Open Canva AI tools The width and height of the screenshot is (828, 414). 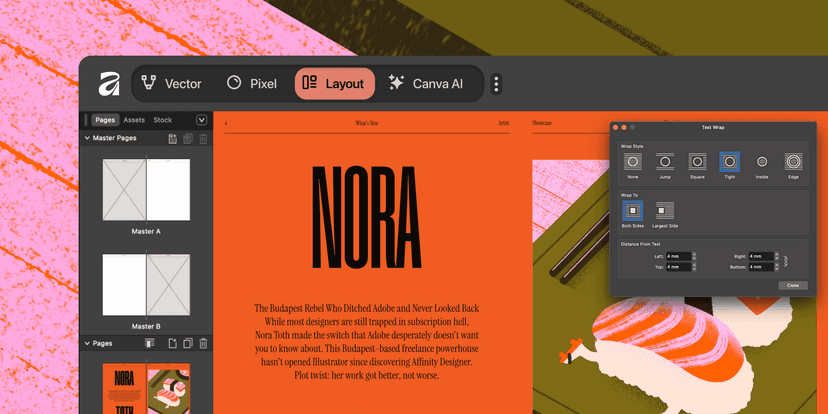click(x=426, y=84)
